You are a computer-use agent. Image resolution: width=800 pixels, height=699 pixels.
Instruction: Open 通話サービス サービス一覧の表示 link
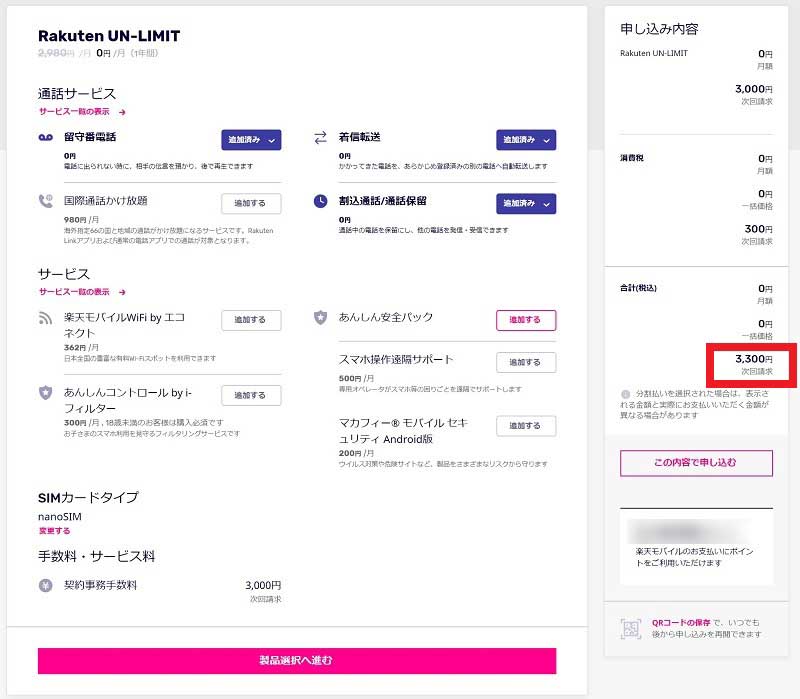74,112
